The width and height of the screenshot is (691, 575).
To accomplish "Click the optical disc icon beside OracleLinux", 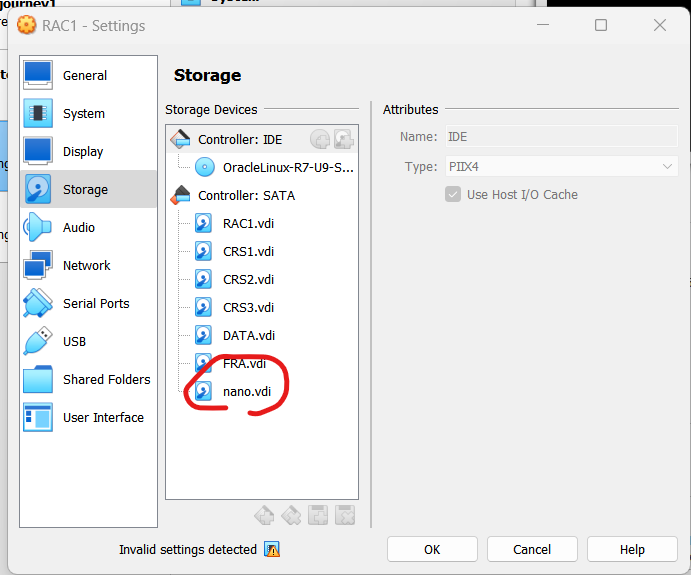I will (204, 167).
